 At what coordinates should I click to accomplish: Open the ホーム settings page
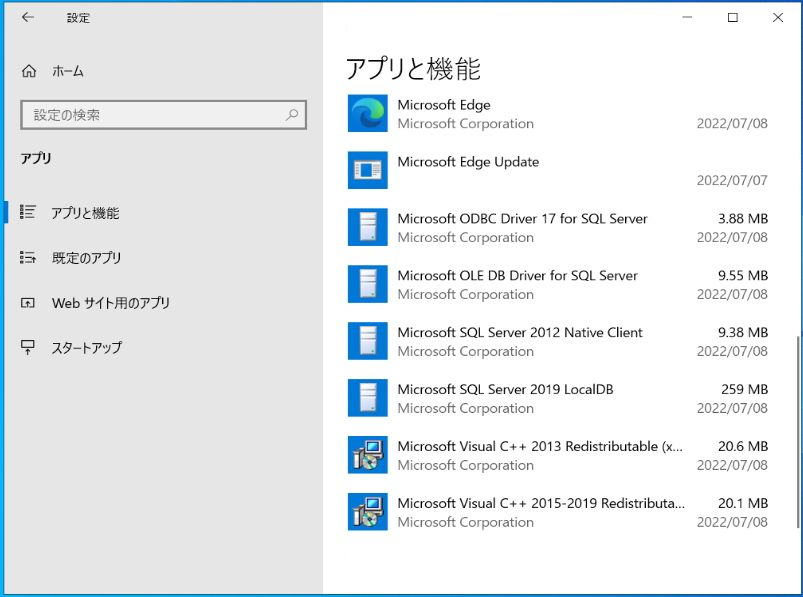click(x=68, y=71)
